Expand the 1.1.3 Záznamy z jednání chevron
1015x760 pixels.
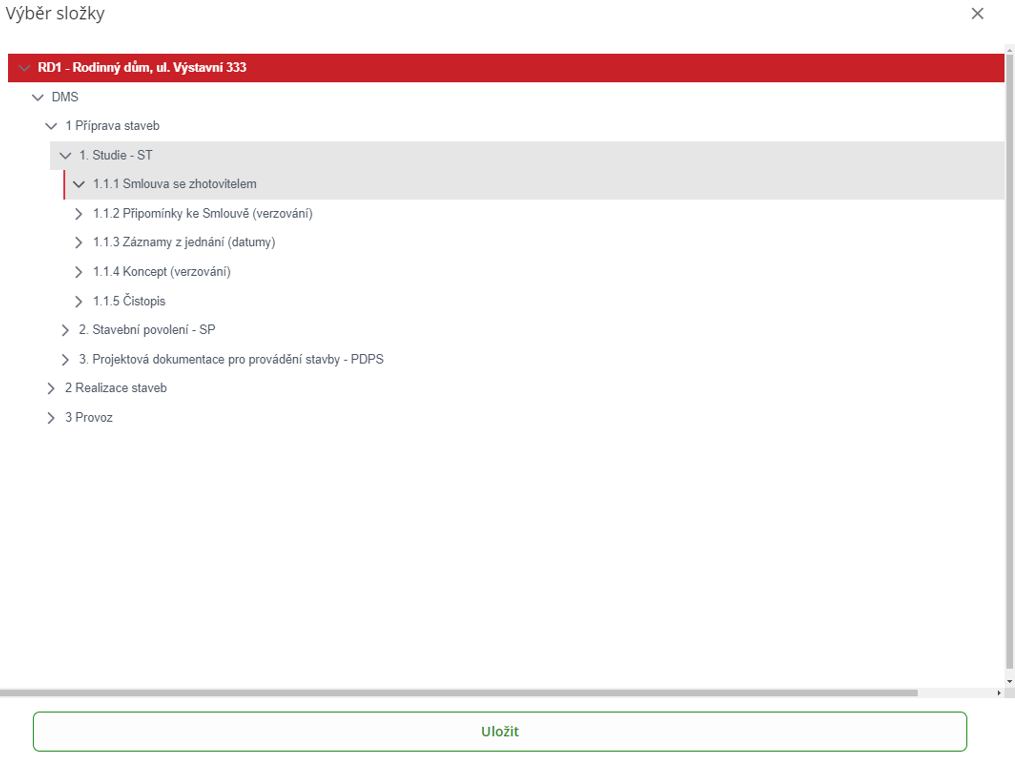pos(80,243)
